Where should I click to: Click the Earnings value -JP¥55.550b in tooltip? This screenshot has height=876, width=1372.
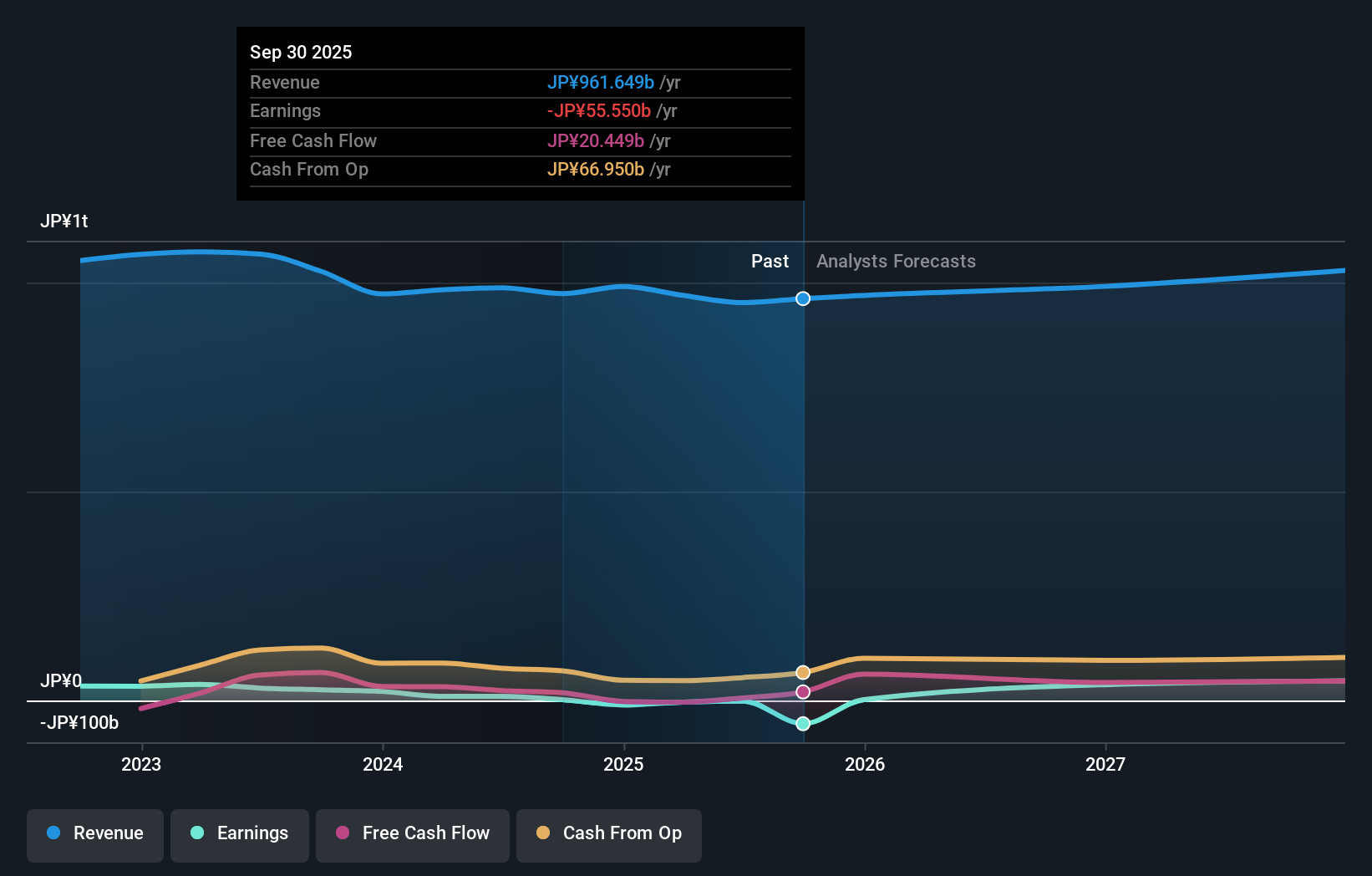coord(598,110)
